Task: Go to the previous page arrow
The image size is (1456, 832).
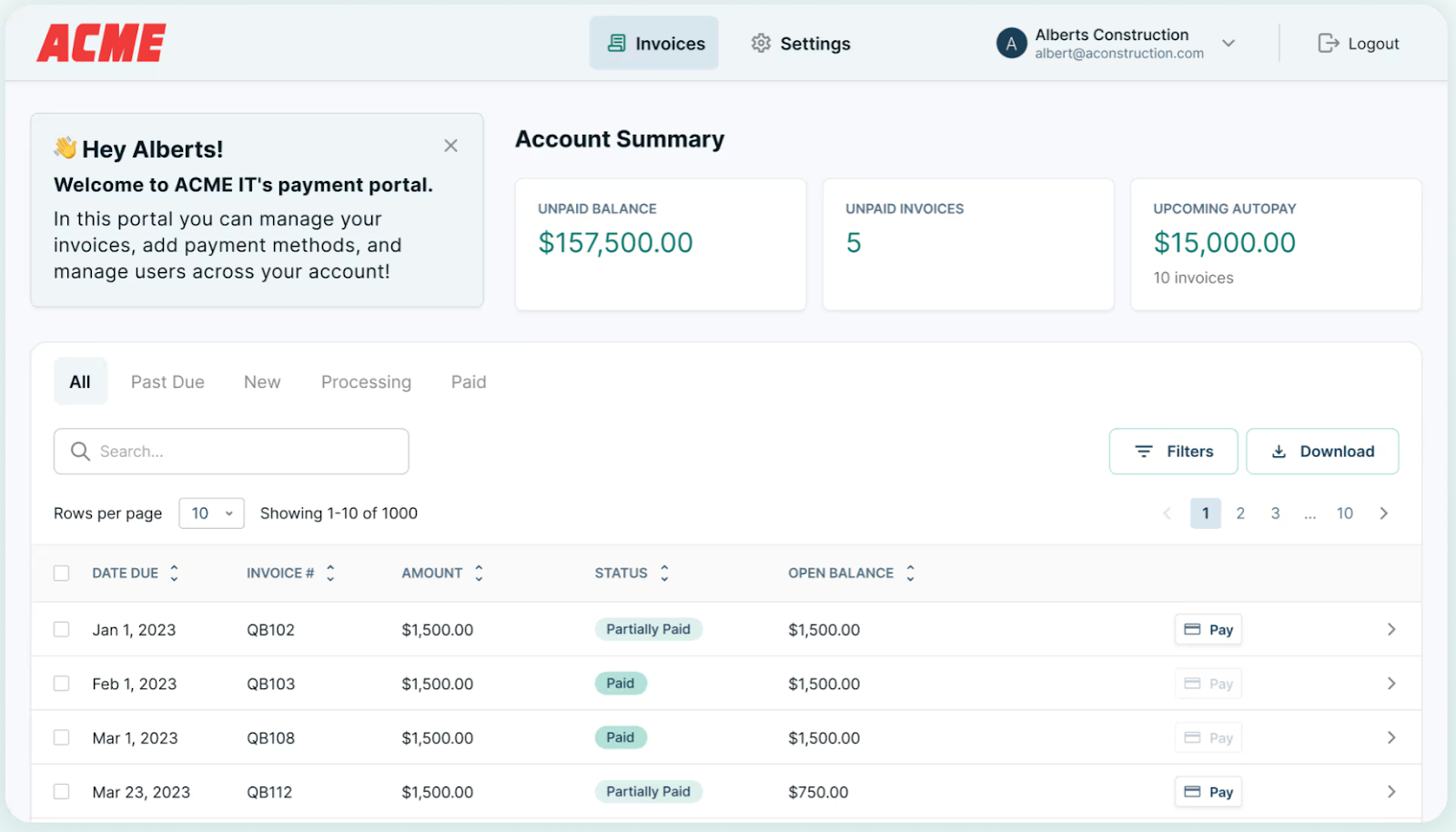Action: point(1168,513)
